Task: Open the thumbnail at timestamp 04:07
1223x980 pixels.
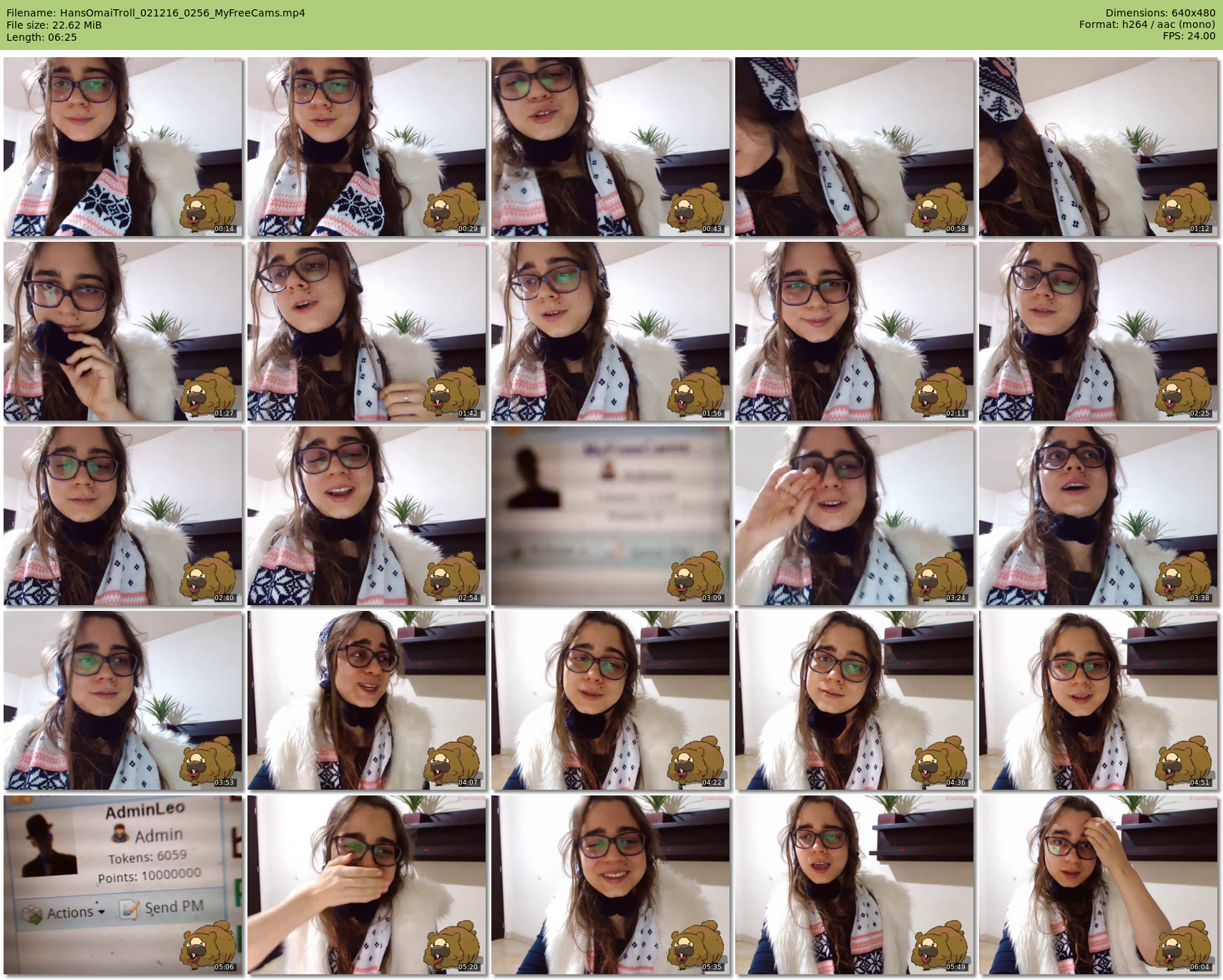Action: (x=367, y=700)
